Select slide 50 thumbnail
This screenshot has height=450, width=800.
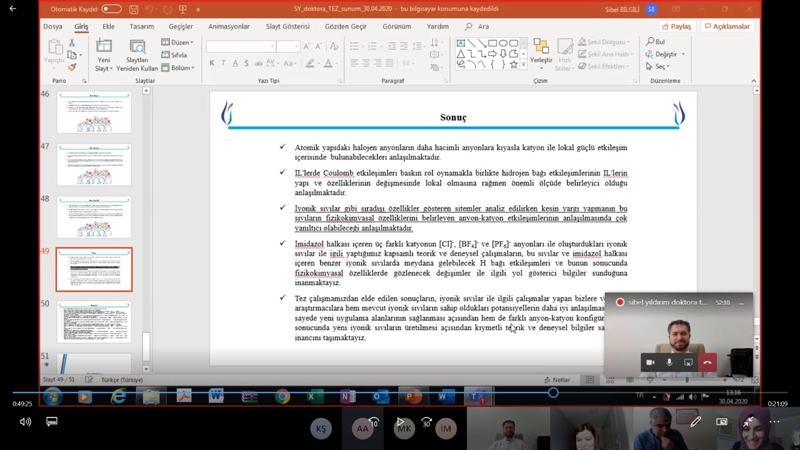coord(93,322)
